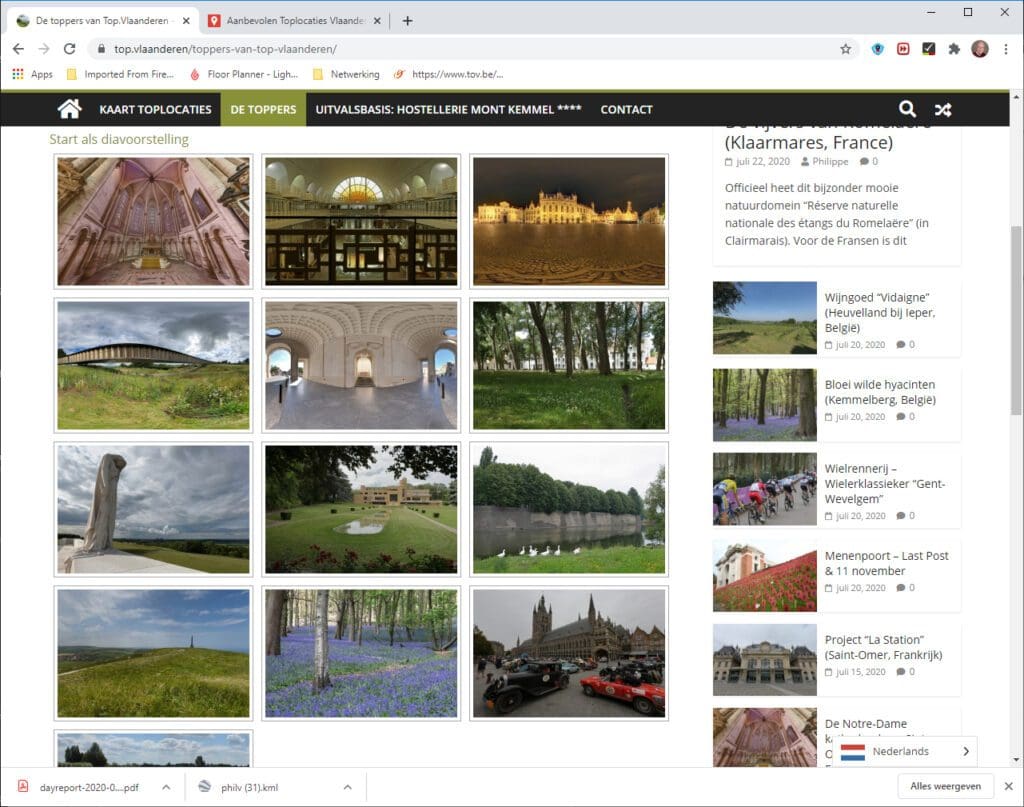The width and height of the screenshot is (1024, 807).
Task: Open the sidebar vineyard landscape thumbnail
Action: [765, 318]
